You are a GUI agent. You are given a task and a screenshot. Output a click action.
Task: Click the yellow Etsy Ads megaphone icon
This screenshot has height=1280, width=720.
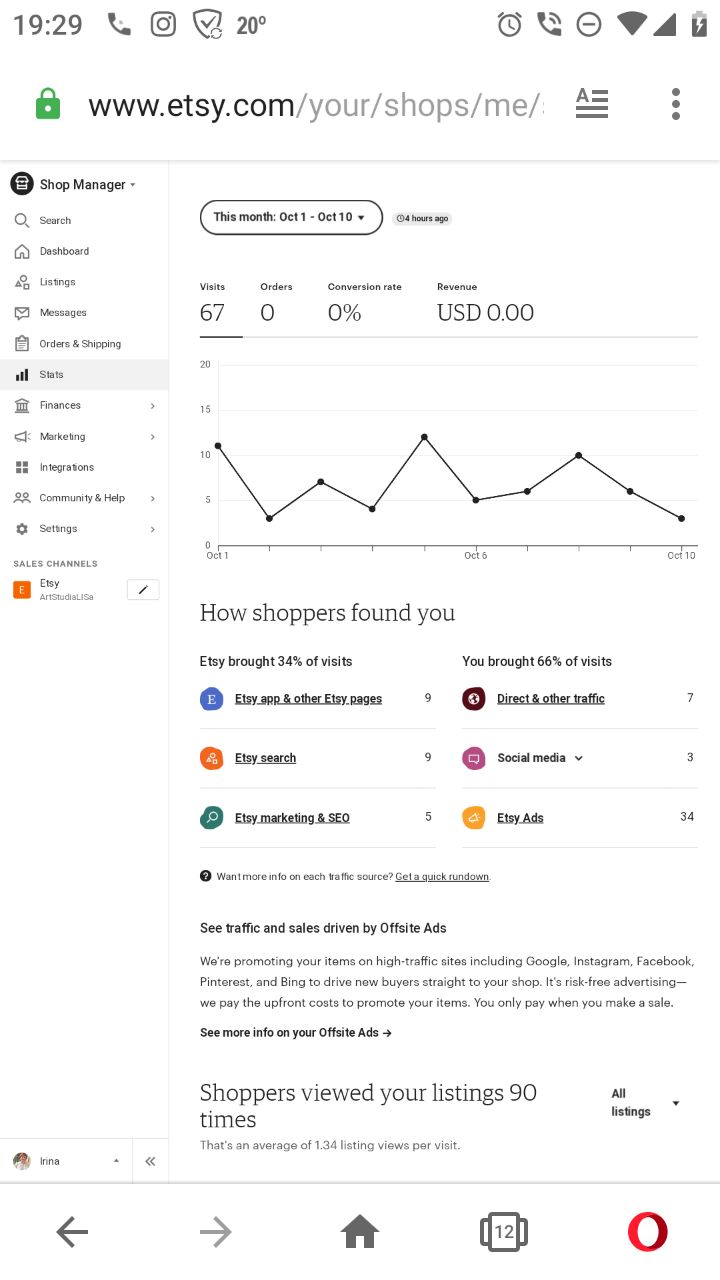click(x=474, y=818)
